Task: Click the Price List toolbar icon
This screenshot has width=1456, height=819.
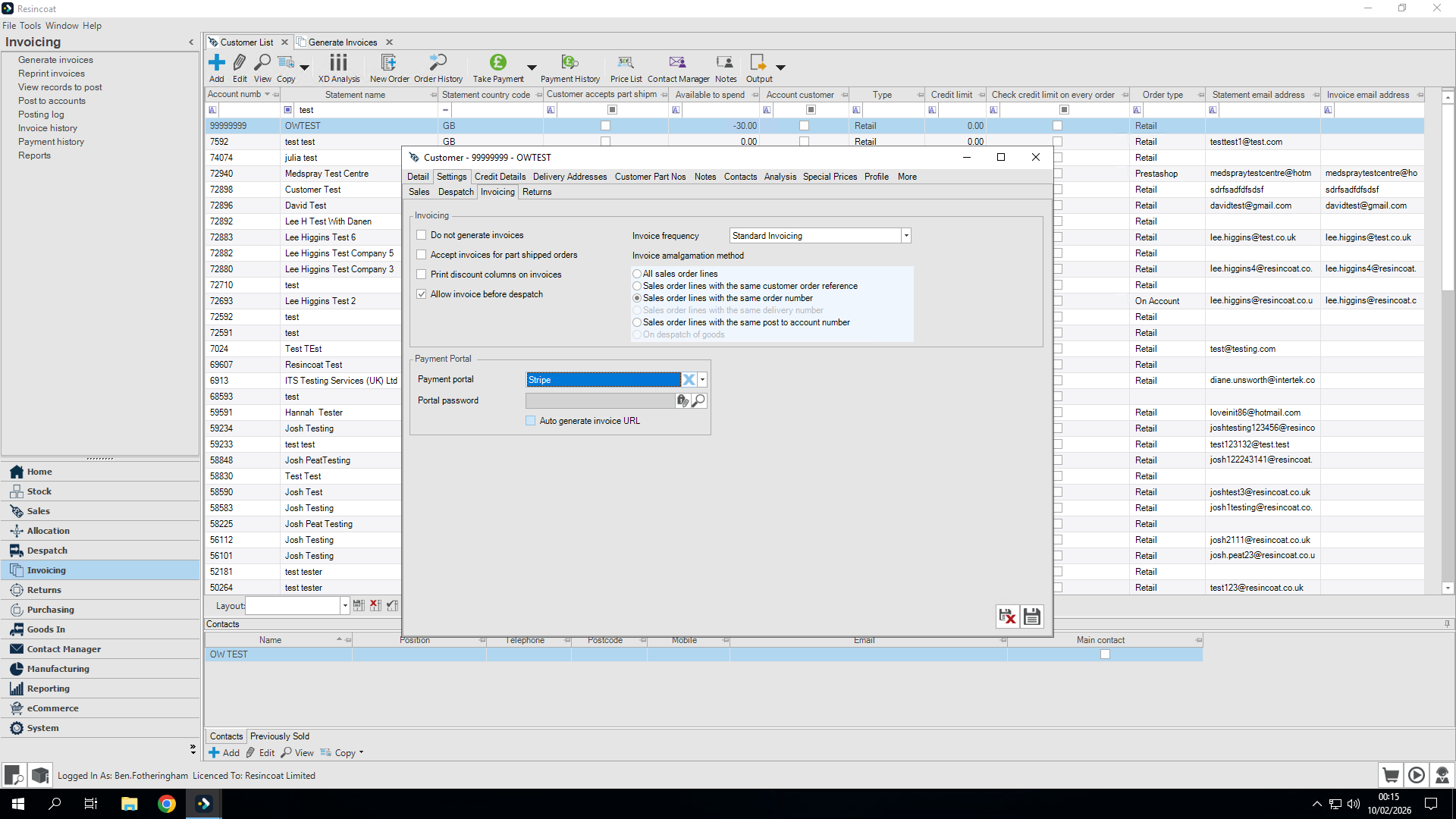Action: tap(626, 63)
